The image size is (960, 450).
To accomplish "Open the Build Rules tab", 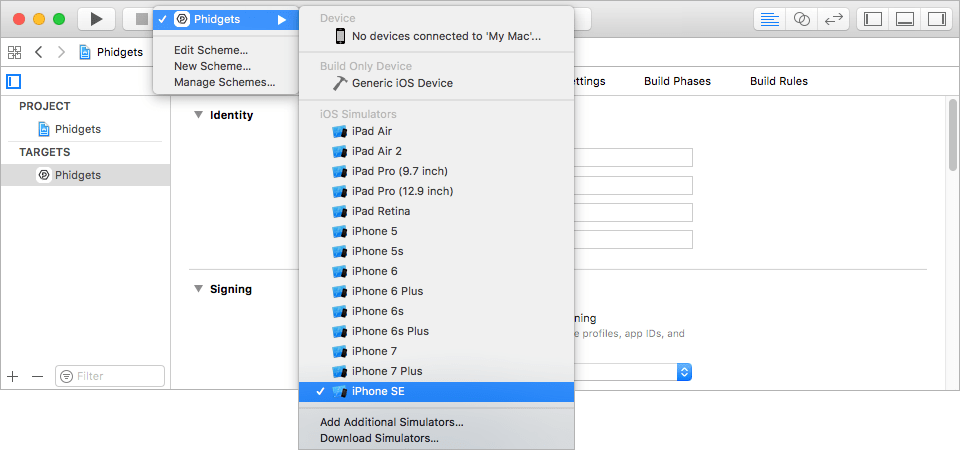I will pyautogui.click(x=779, y=81).
